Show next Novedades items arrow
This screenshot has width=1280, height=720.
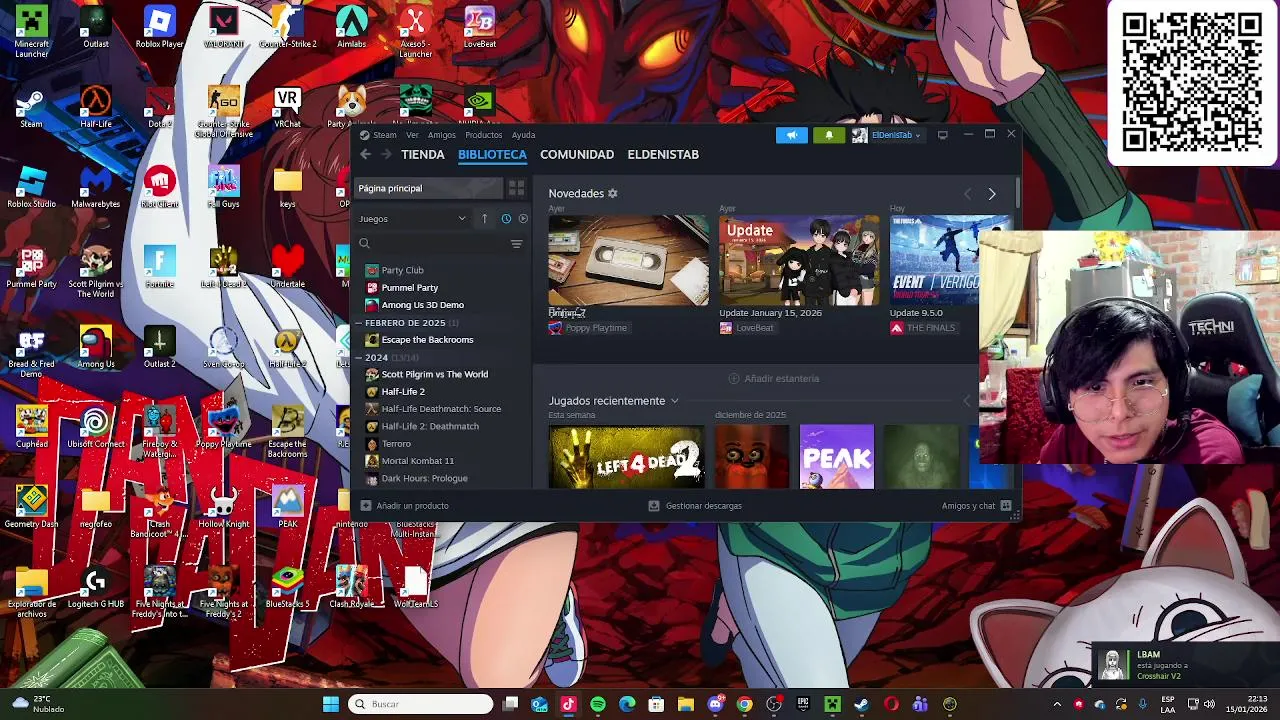point(992,194)
